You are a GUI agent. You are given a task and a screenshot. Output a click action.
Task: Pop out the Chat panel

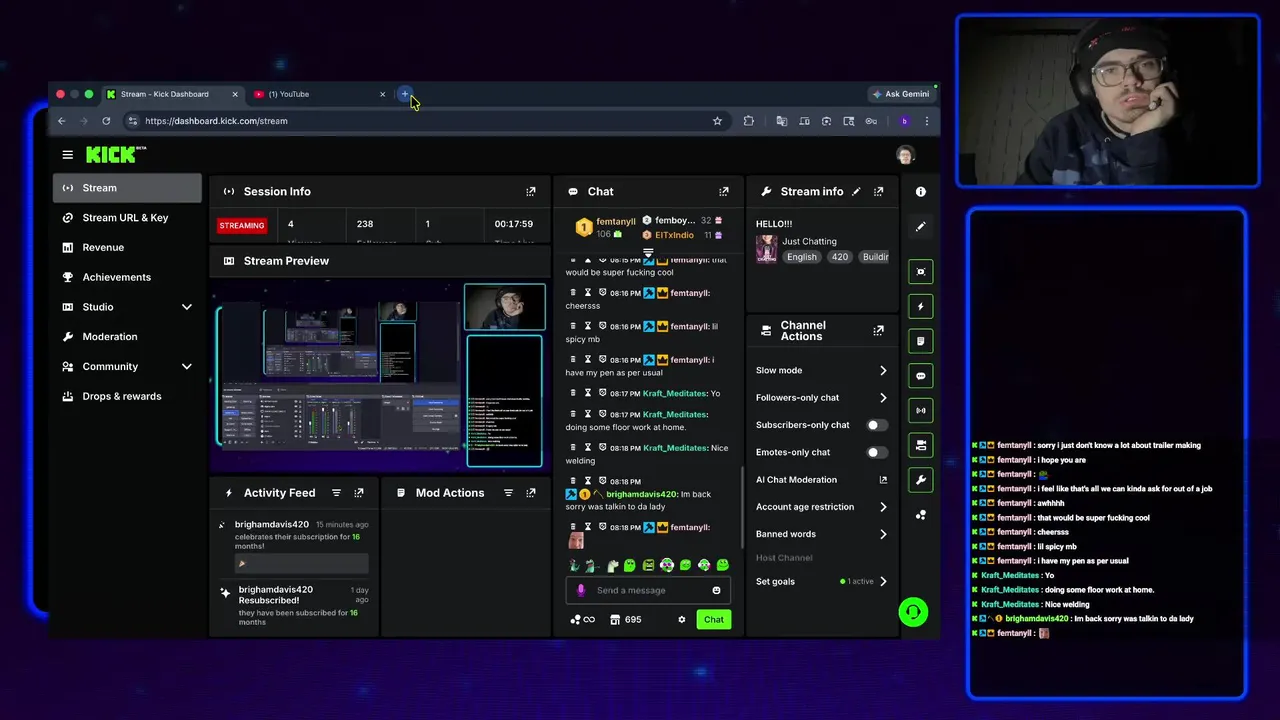tap(724, 191)
